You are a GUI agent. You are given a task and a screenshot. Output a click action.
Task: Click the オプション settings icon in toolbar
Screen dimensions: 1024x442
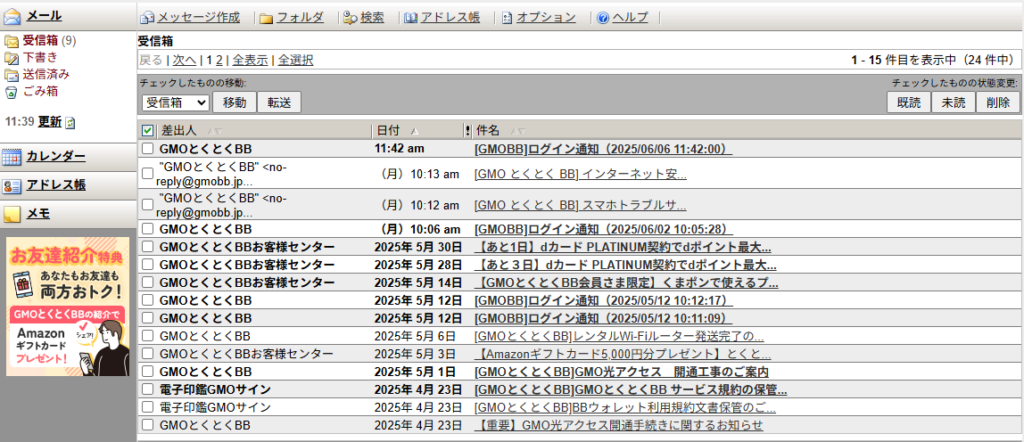coord(507,18)
